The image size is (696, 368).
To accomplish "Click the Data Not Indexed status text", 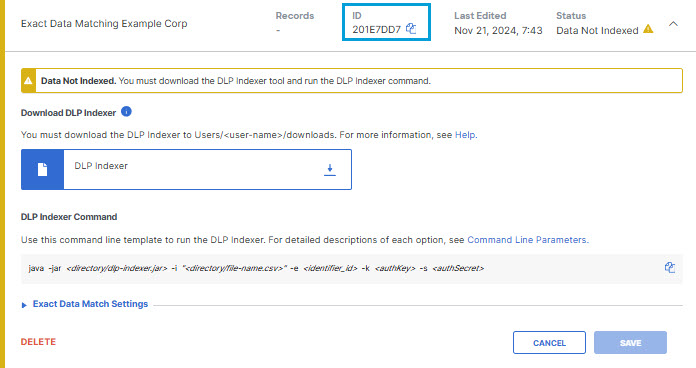I will (x=597, y=31).
